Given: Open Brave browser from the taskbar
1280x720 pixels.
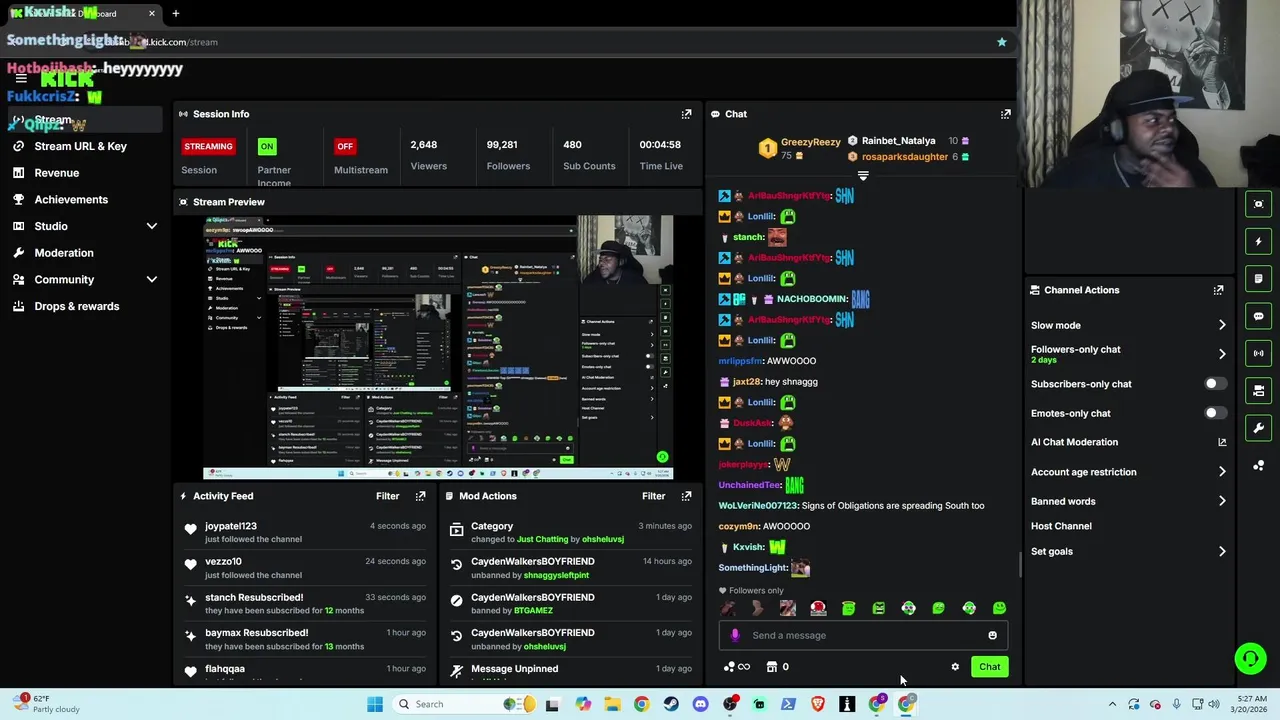Looking at the screenshot, I should pos(818,704).
